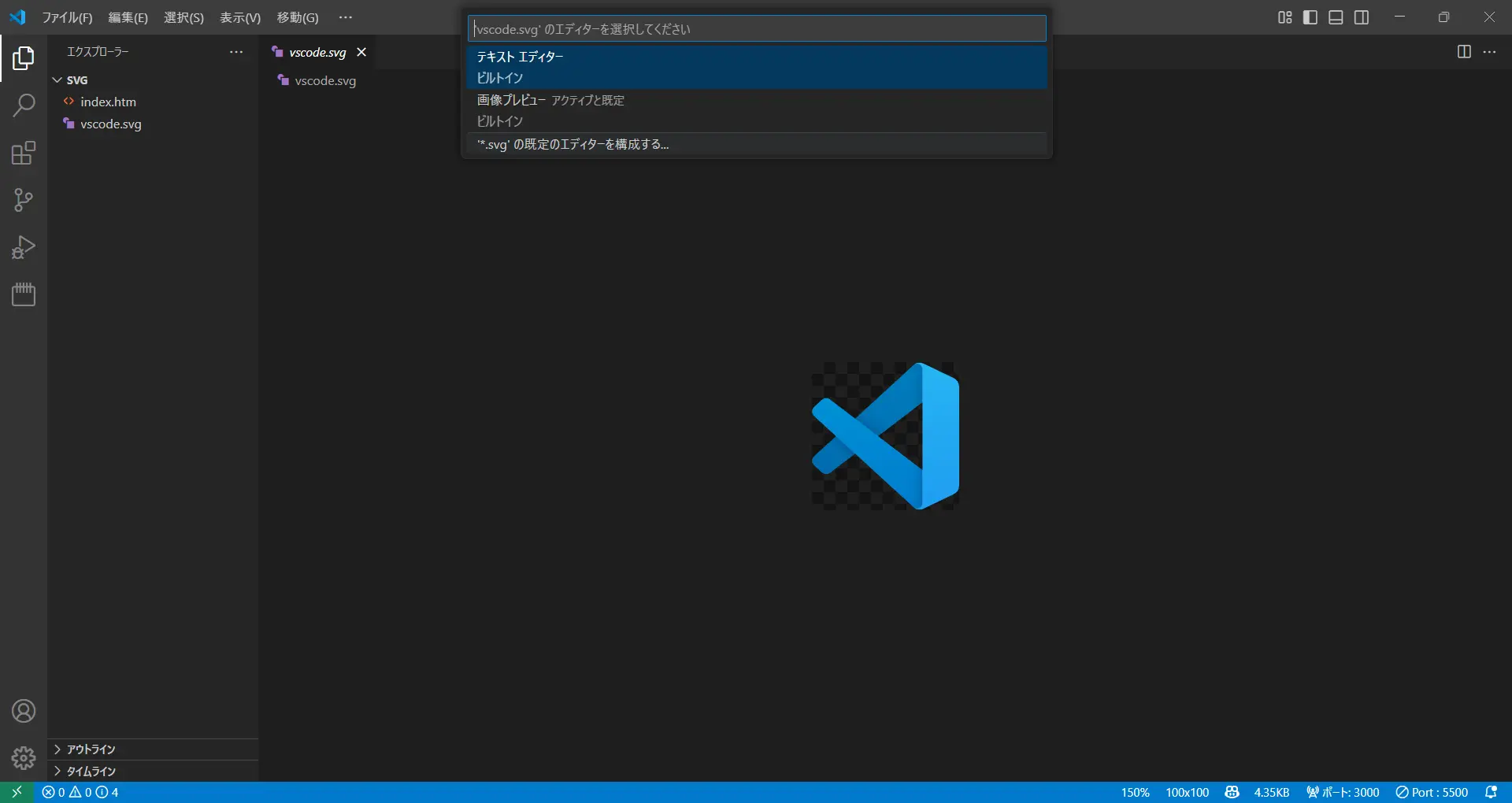1512x803 pixels.
Task: Toggle secondary side bar visibility
Action: click(1362, 17)
